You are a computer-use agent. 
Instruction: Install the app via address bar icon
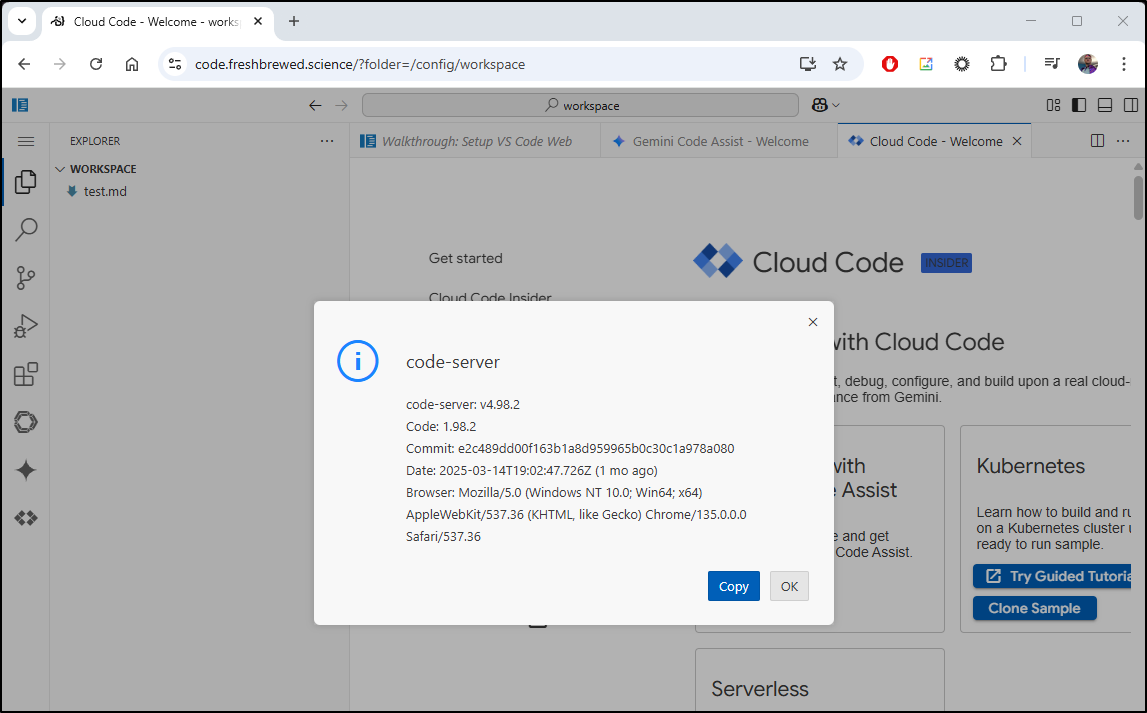click(x=808, y=64)
